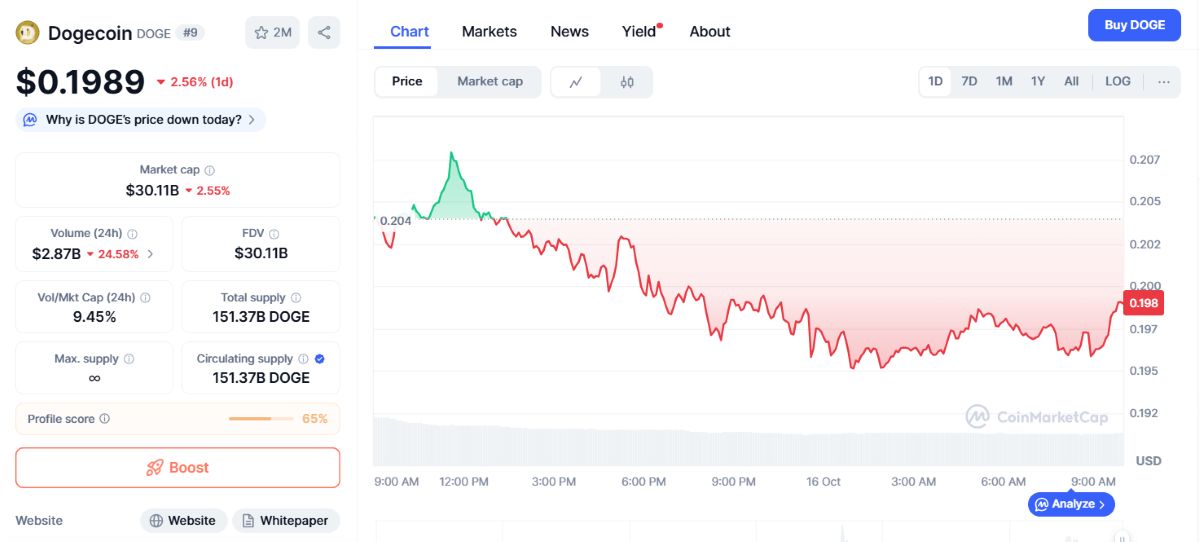The image size is (1200, 542).
Task: Click the 0.204 opening price label
Action: point(395,221)
